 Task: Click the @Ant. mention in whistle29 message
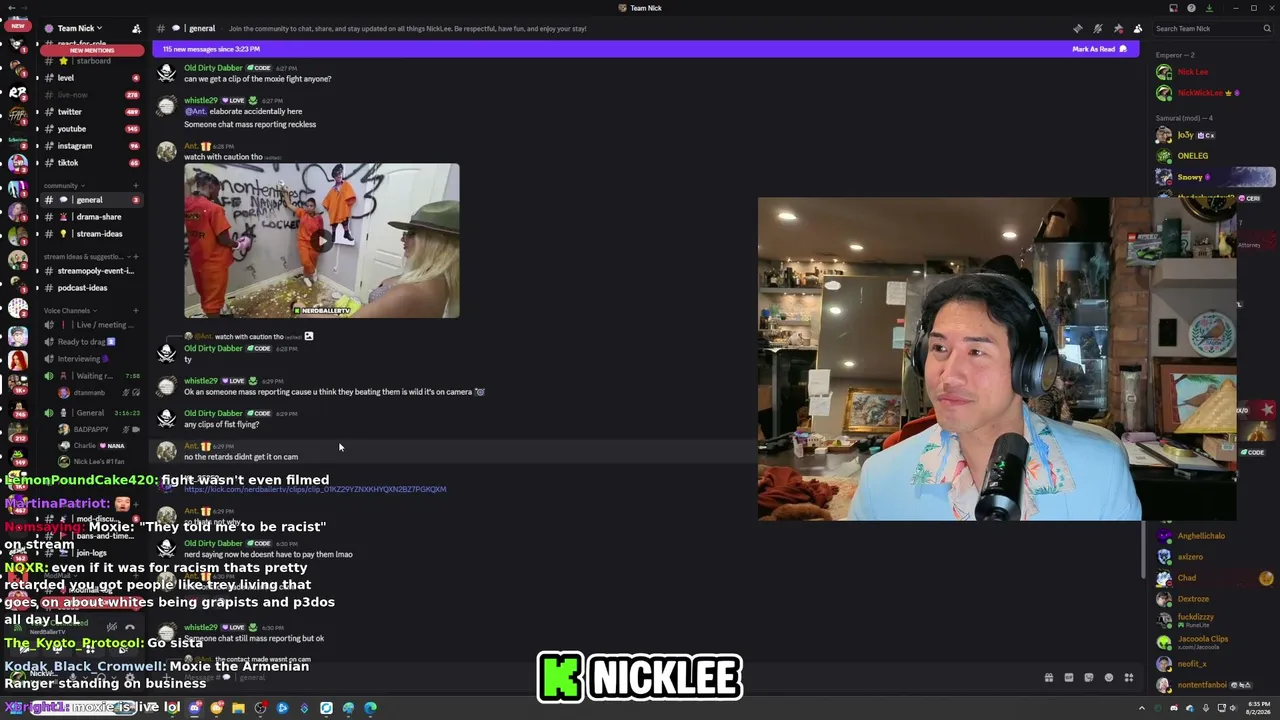click(x=195, y=112)
